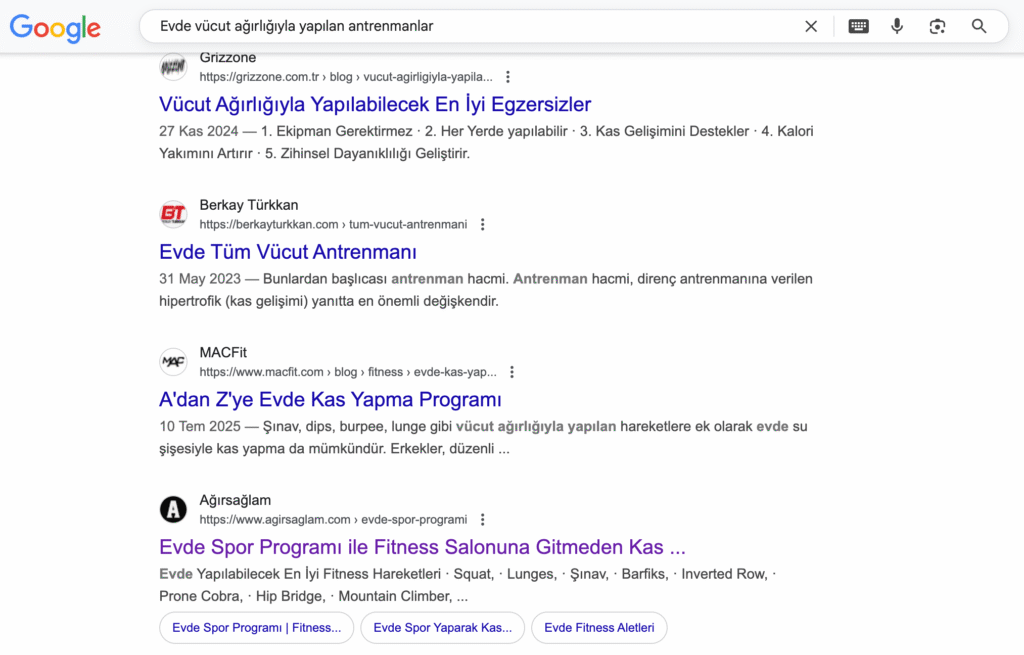
Task: Click the Ağırsağlam site icon
Action: pos(173,509)
